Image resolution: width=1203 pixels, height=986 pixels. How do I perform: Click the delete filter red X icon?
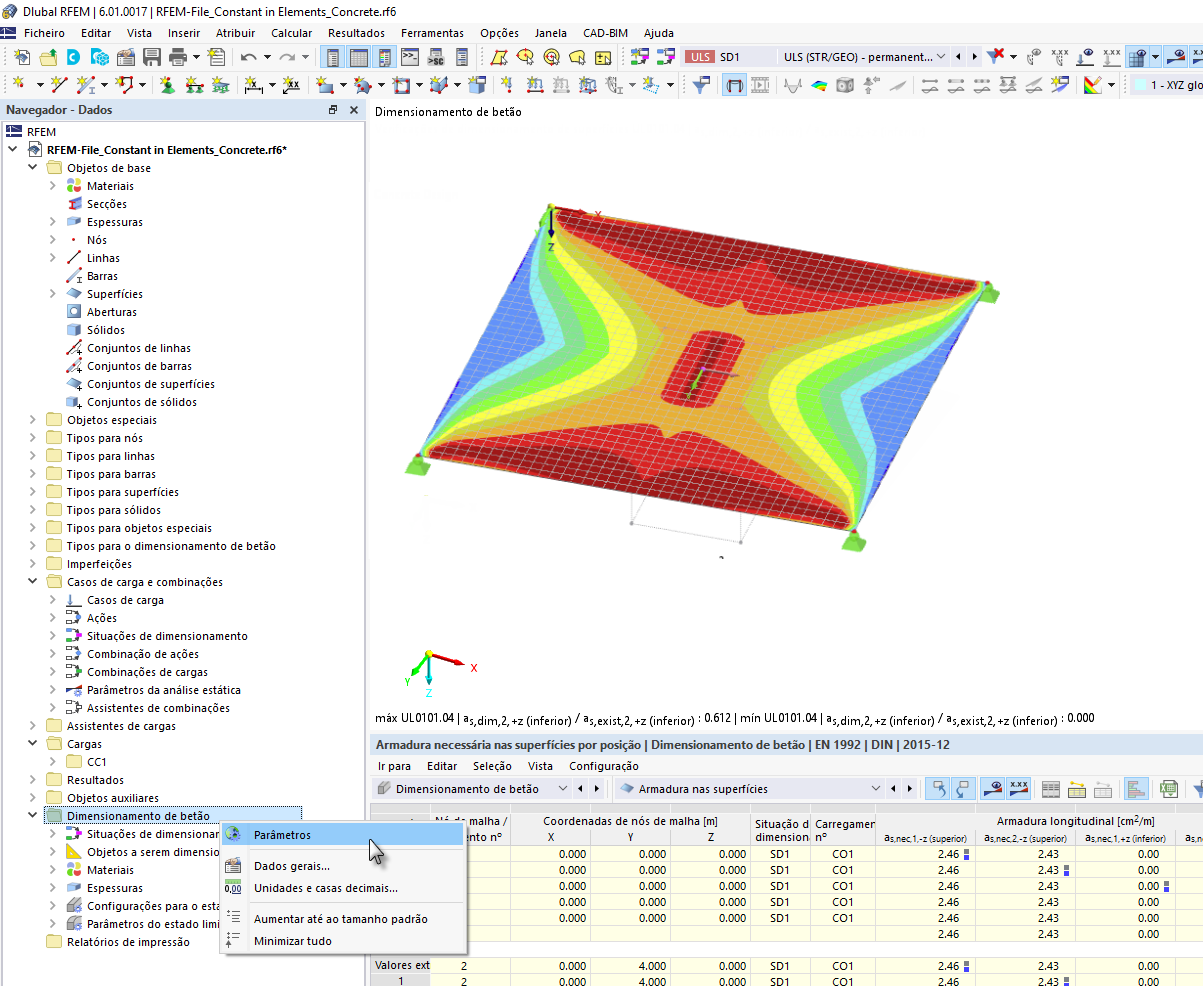click(x=996, y=57)
